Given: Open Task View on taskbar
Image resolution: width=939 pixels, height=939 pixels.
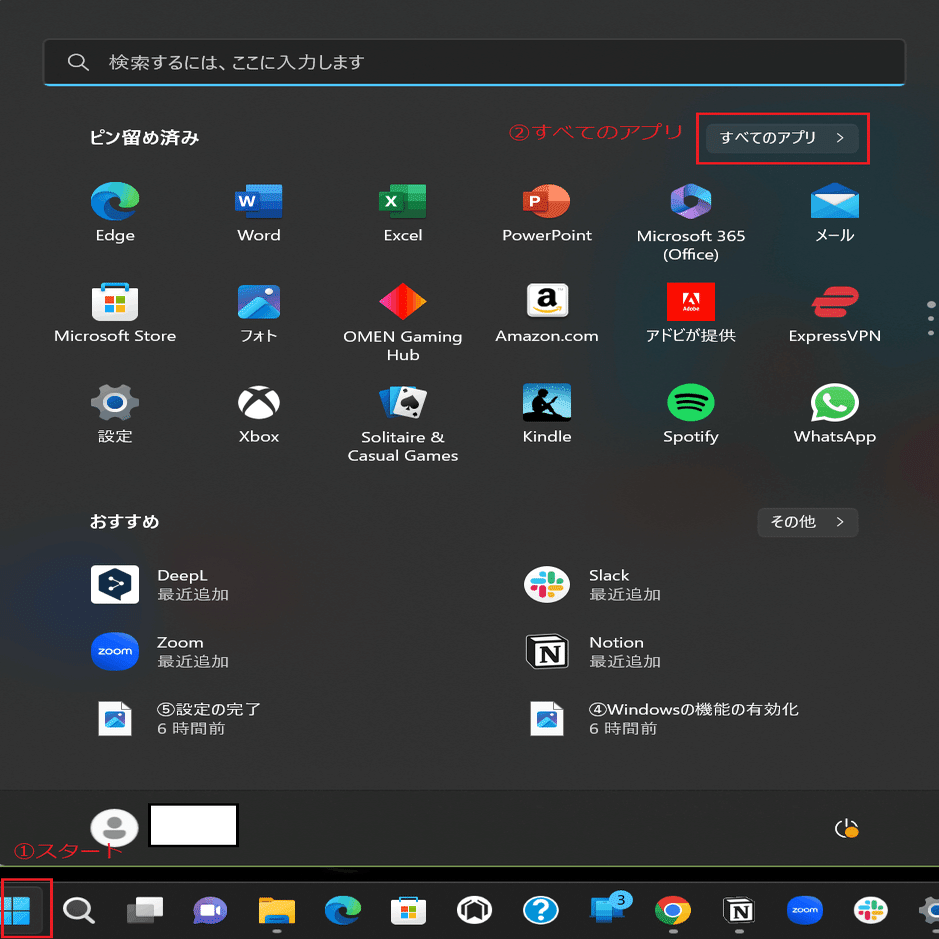Looking at the screenshot, I should click(x=145, y=911).
